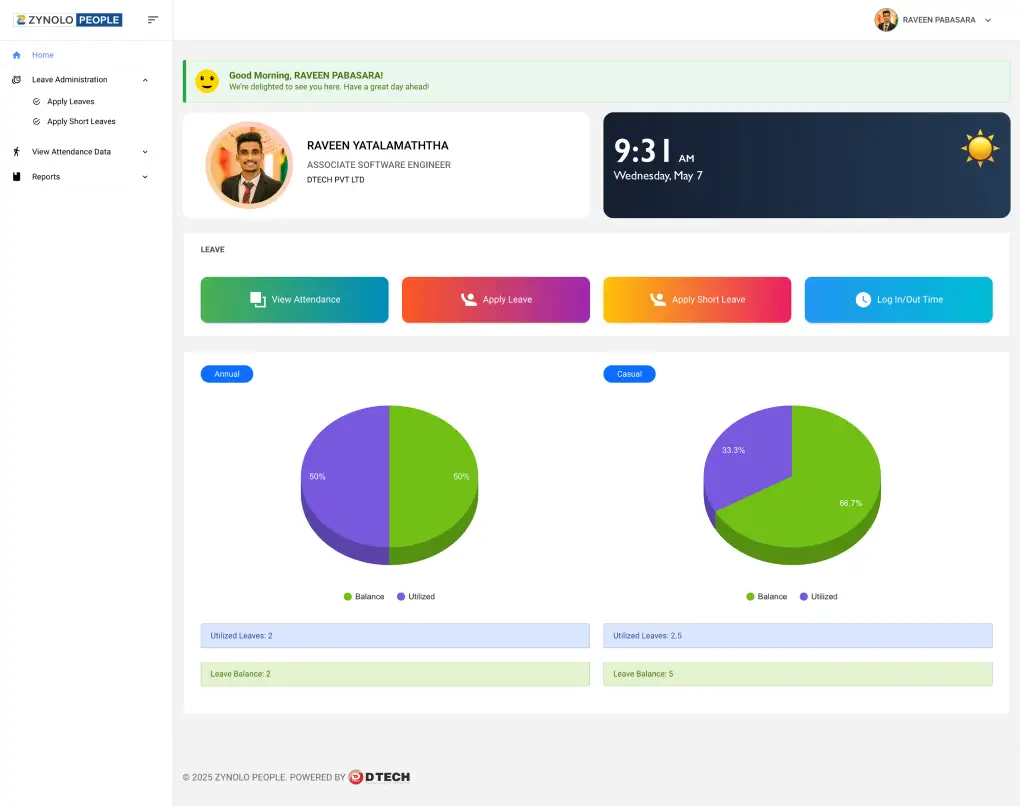This screenshot has width=1020, height=806.
Task: Click the name RAVEEN YATALAMATHTHA
Action: (377, 146)
